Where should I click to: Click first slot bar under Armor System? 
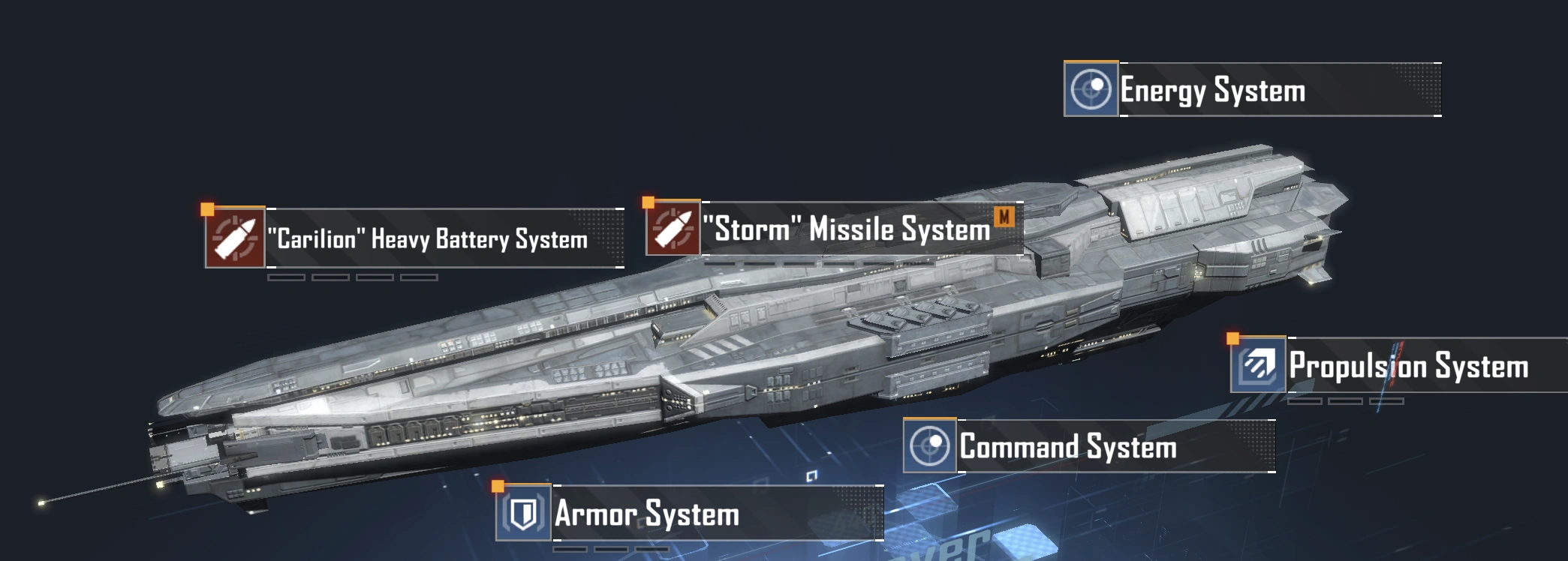(x=570, y=550)
